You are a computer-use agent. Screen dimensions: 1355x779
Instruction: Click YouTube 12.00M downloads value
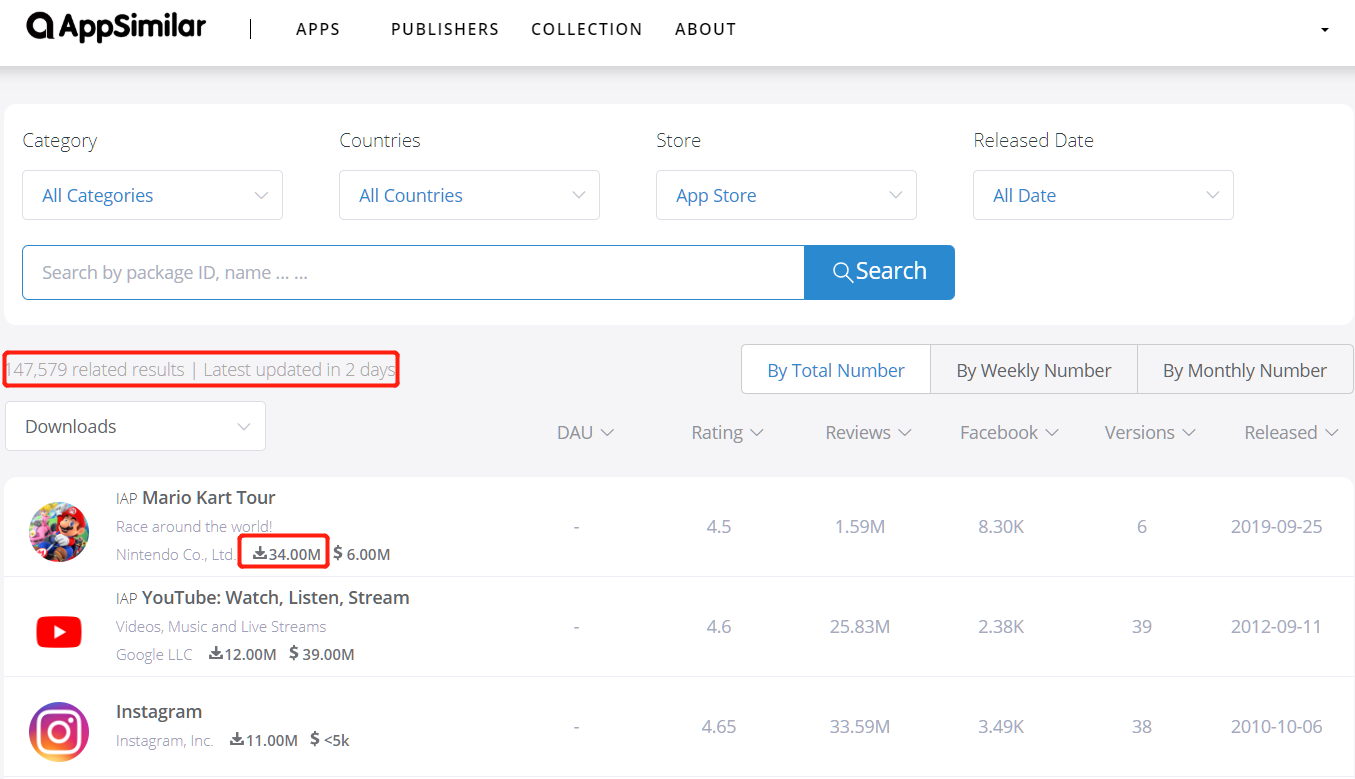[x=243, y=654]
